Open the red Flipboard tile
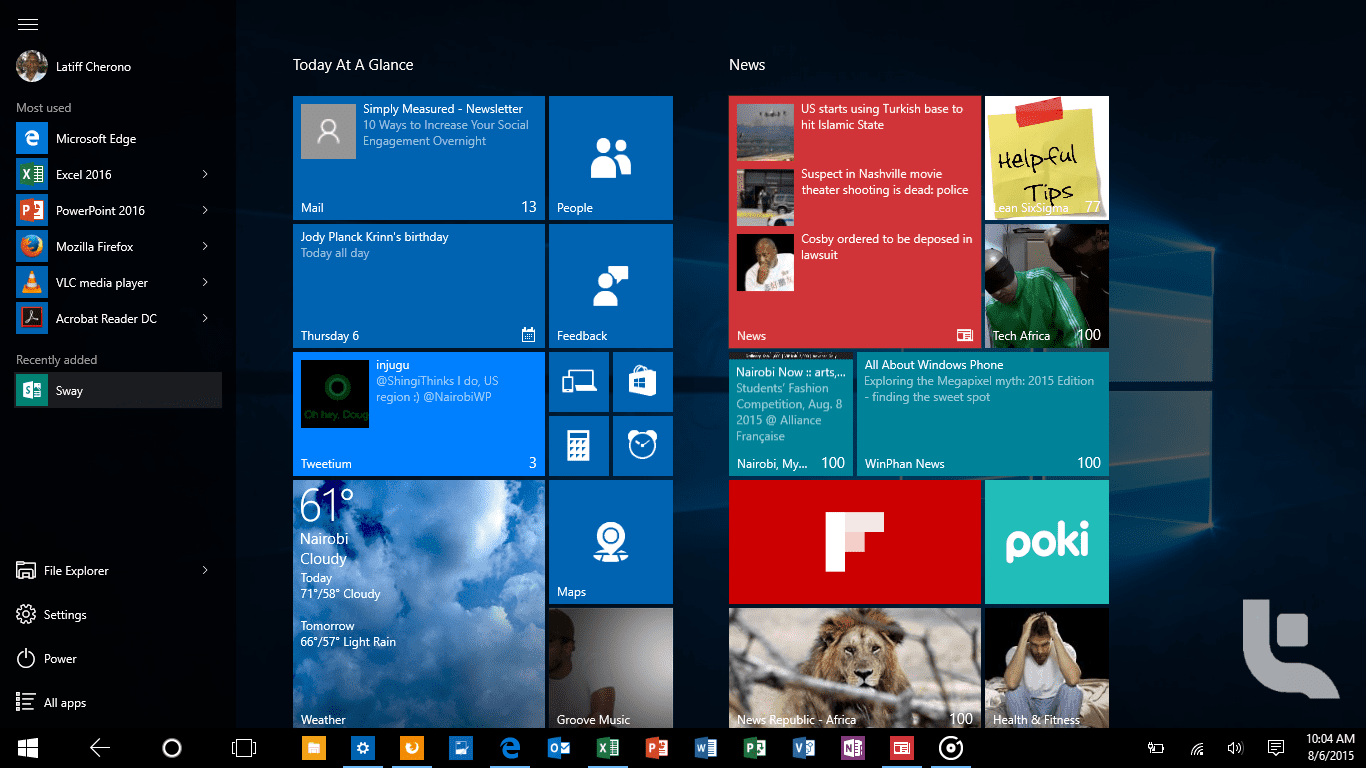Screen dimensions: 1366x768 pos(855,542)
